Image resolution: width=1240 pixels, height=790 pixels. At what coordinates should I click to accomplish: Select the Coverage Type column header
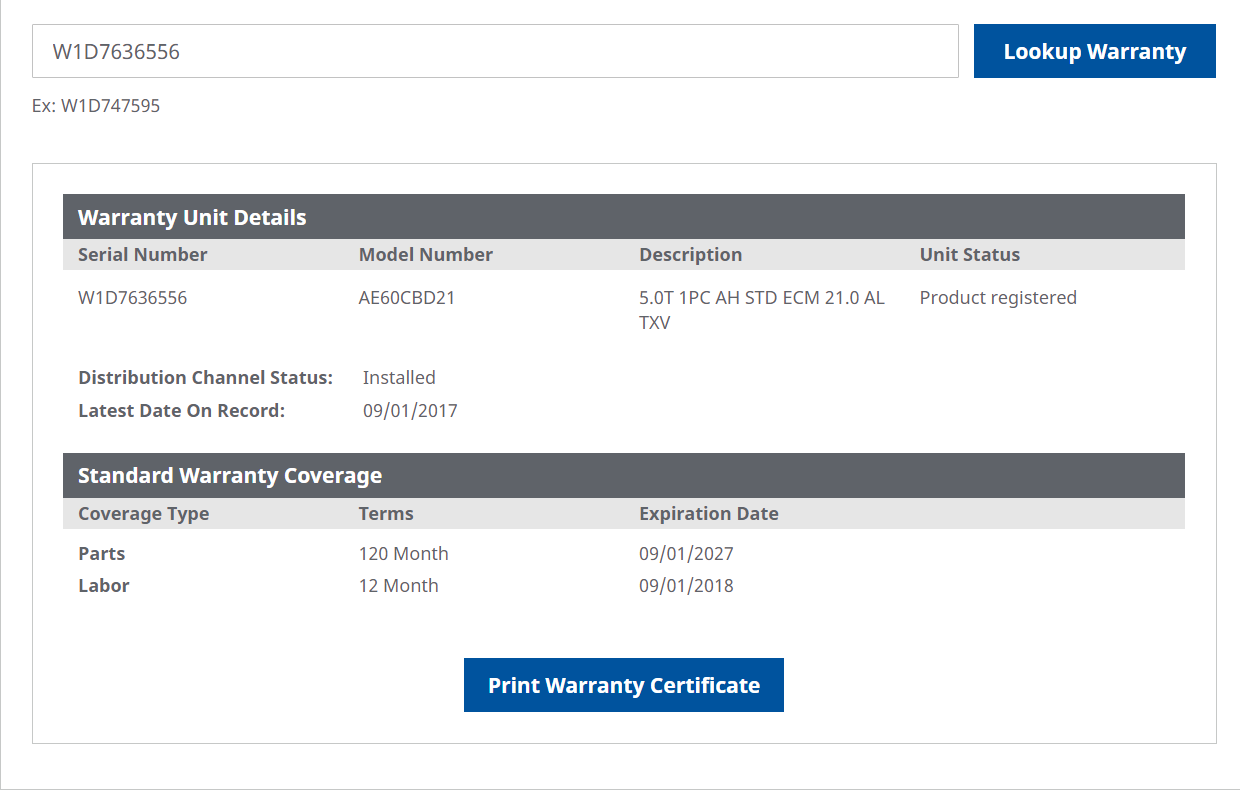[x=143, y=513]
